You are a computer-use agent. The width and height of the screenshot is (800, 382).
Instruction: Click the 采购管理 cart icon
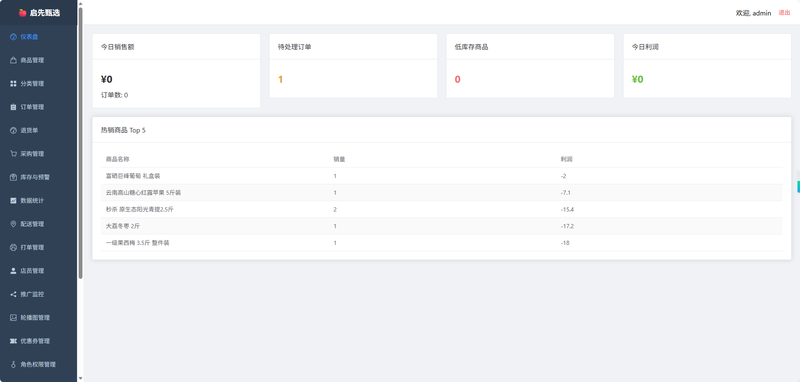(x=13, y=154)
